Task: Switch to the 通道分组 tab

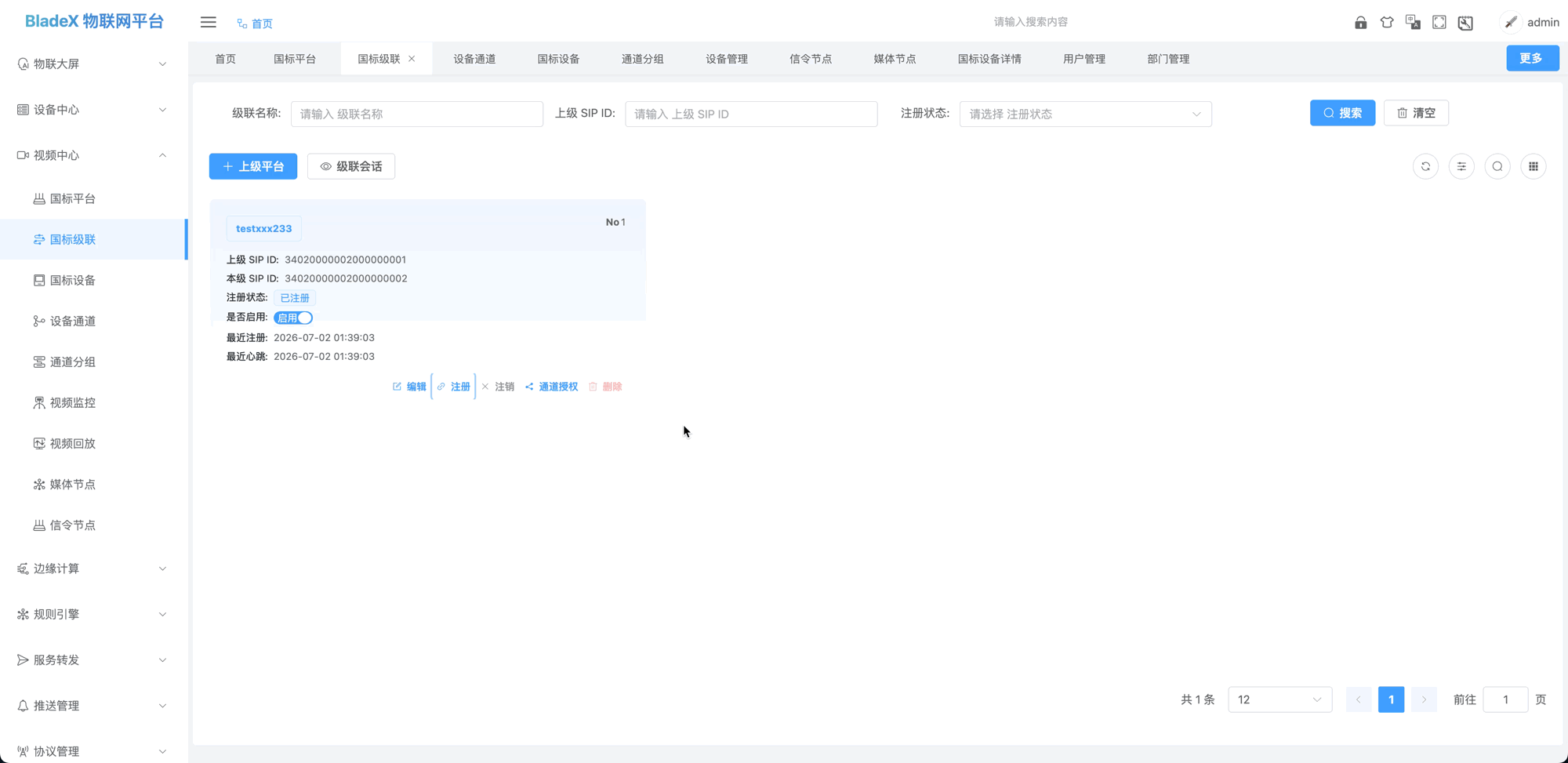Action: pos(643,59)
